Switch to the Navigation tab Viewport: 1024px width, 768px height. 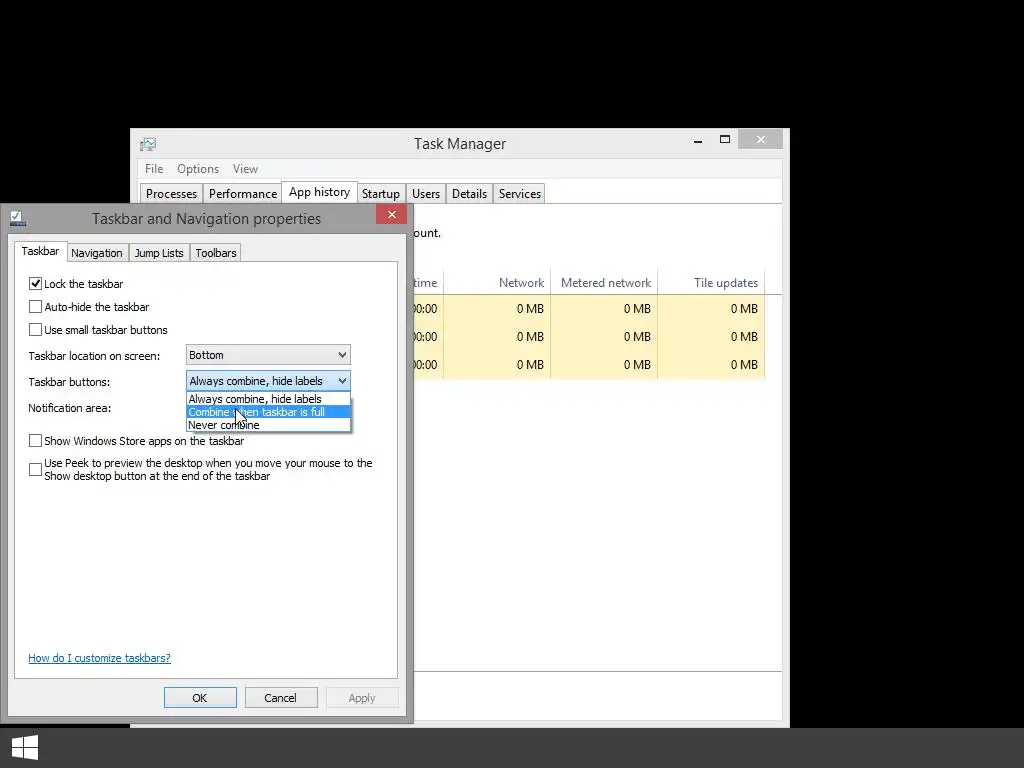point(97,253)
